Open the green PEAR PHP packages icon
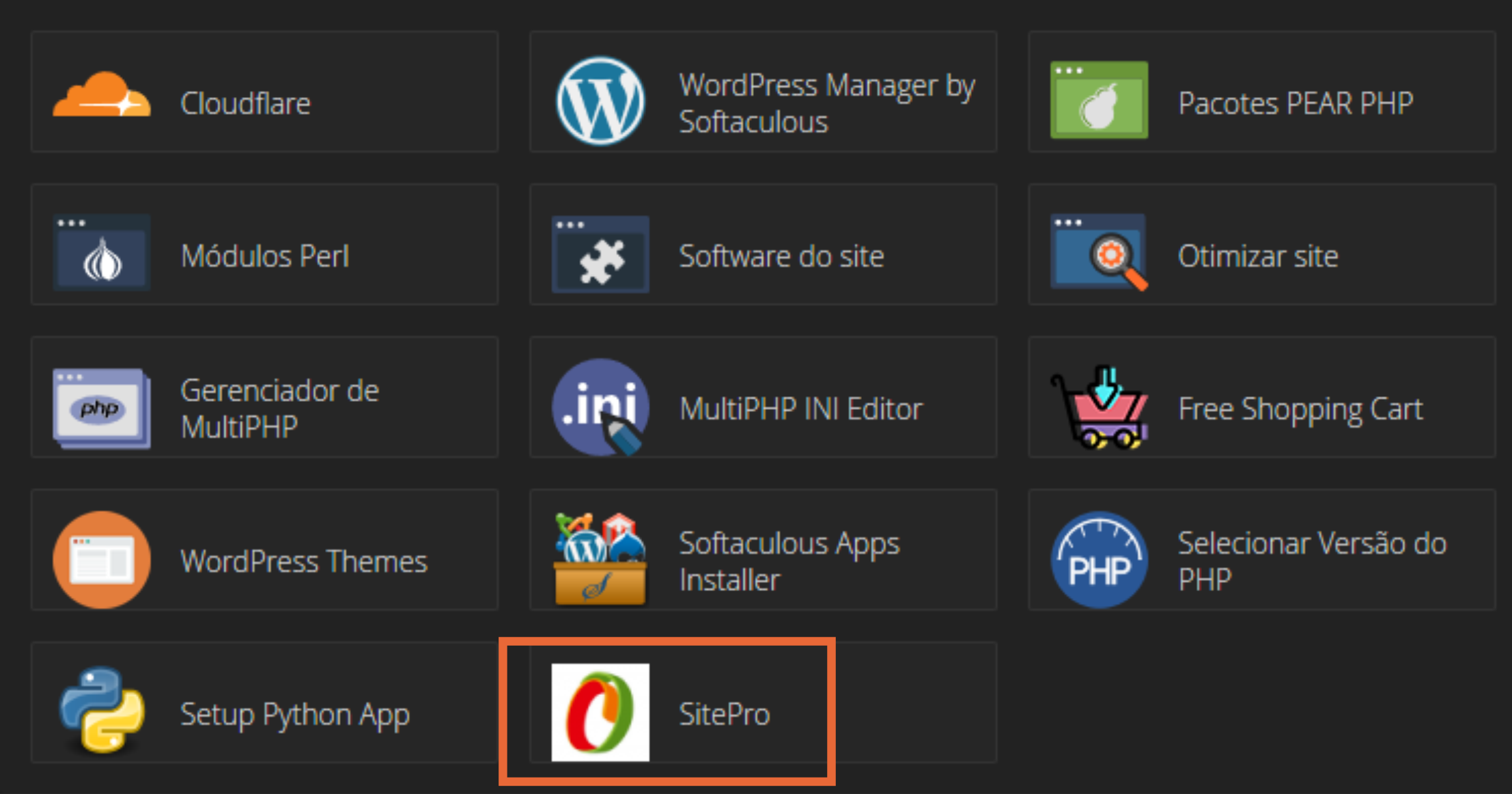The width and height of the screenshot is (1512, 794). pyautogui.click(x=1099, y=100)
